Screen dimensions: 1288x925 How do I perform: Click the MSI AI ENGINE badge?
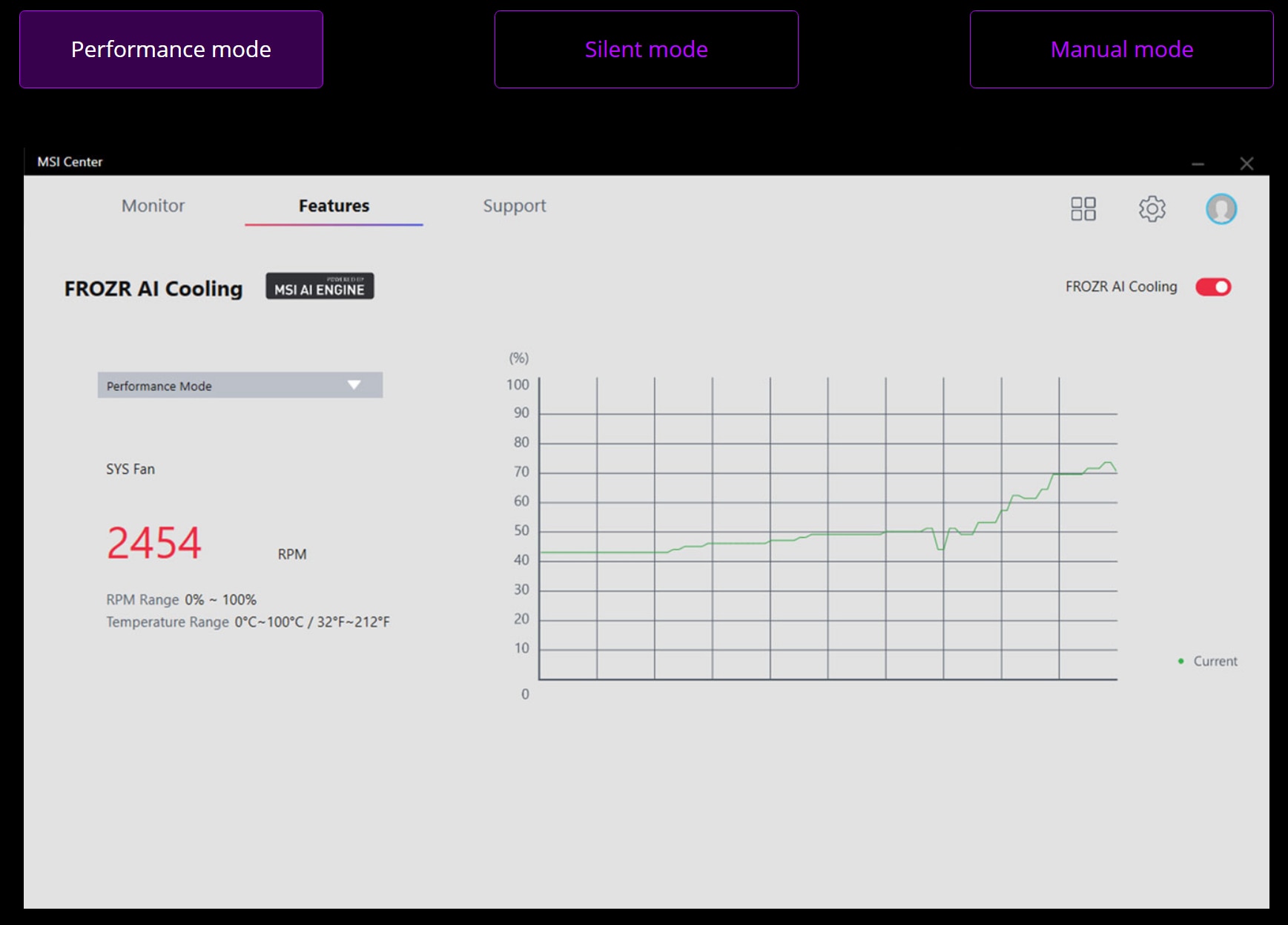click(320, 286)
